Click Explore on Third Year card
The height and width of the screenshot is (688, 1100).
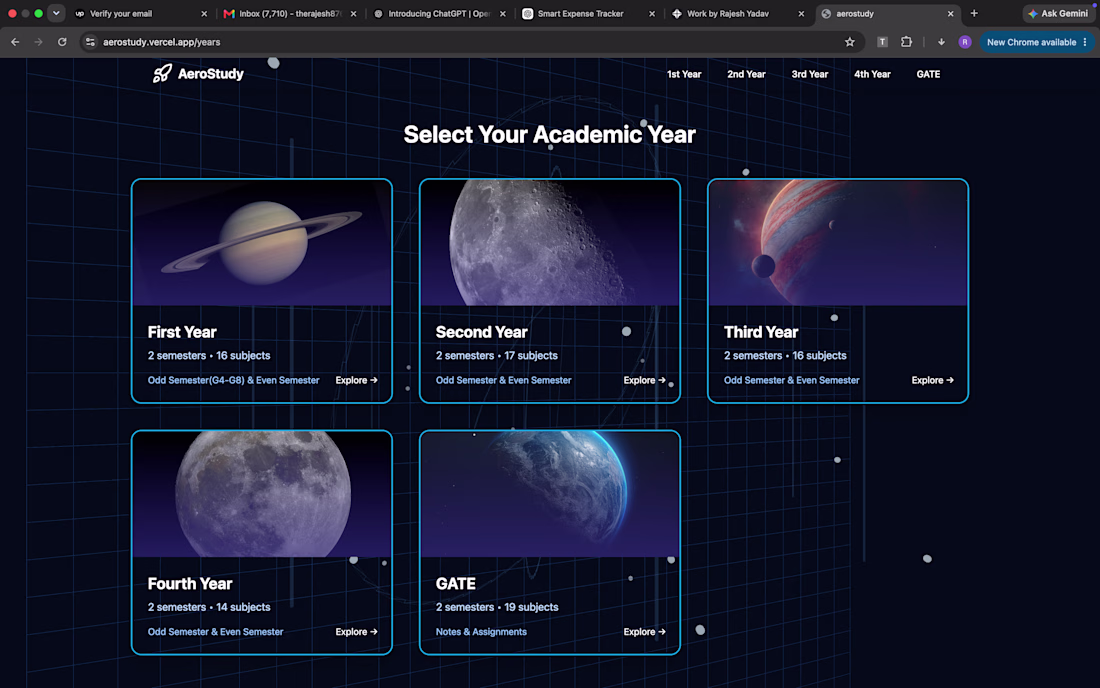(x=932, y=380)
